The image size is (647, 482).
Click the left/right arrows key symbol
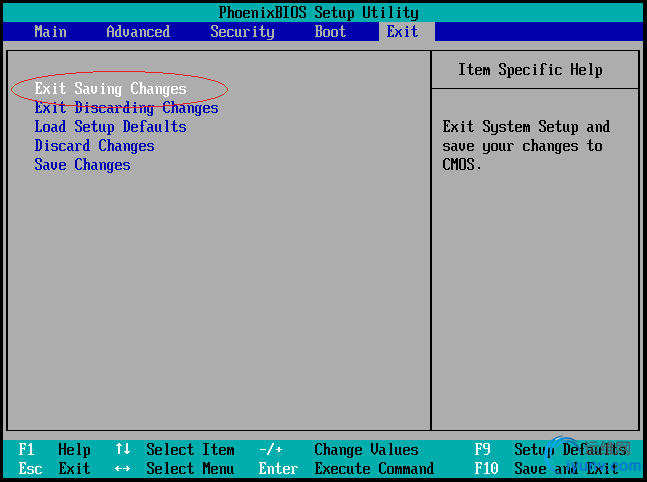point(123,469)
